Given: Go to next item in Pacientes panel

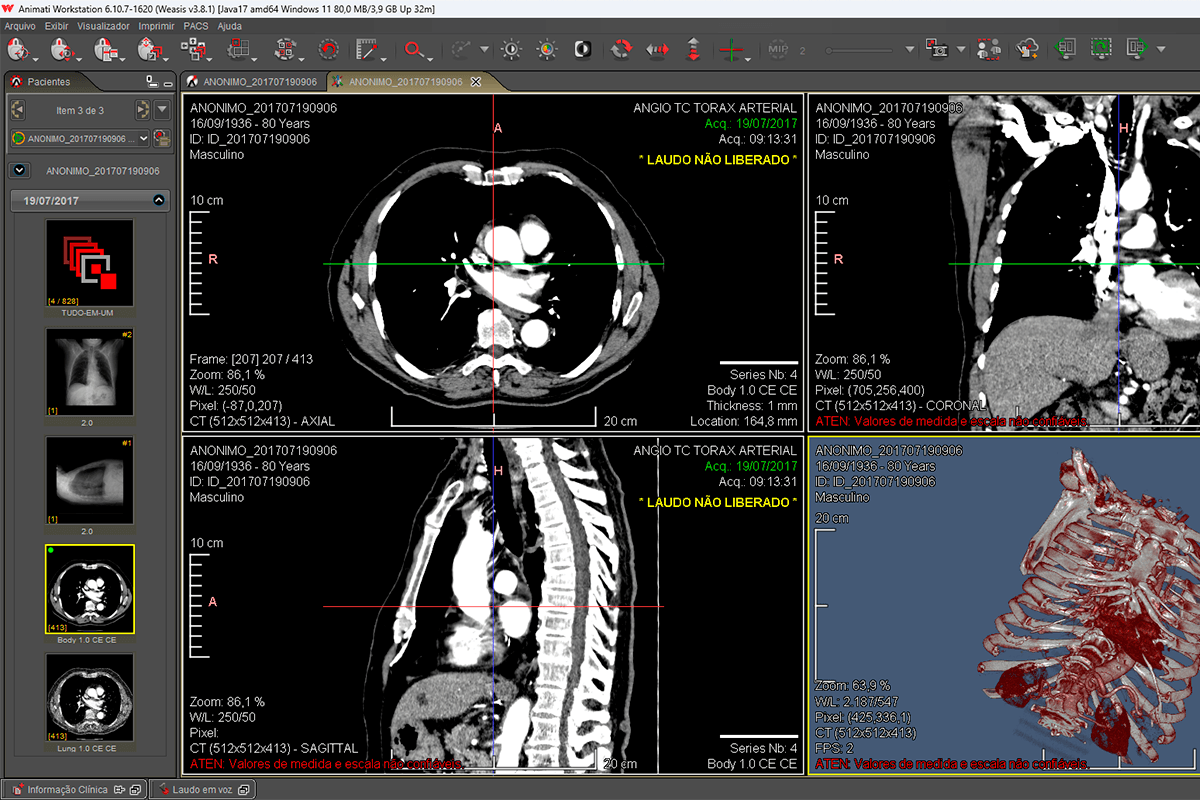Looking at the screenshot, I should click(x=142, y=110).
